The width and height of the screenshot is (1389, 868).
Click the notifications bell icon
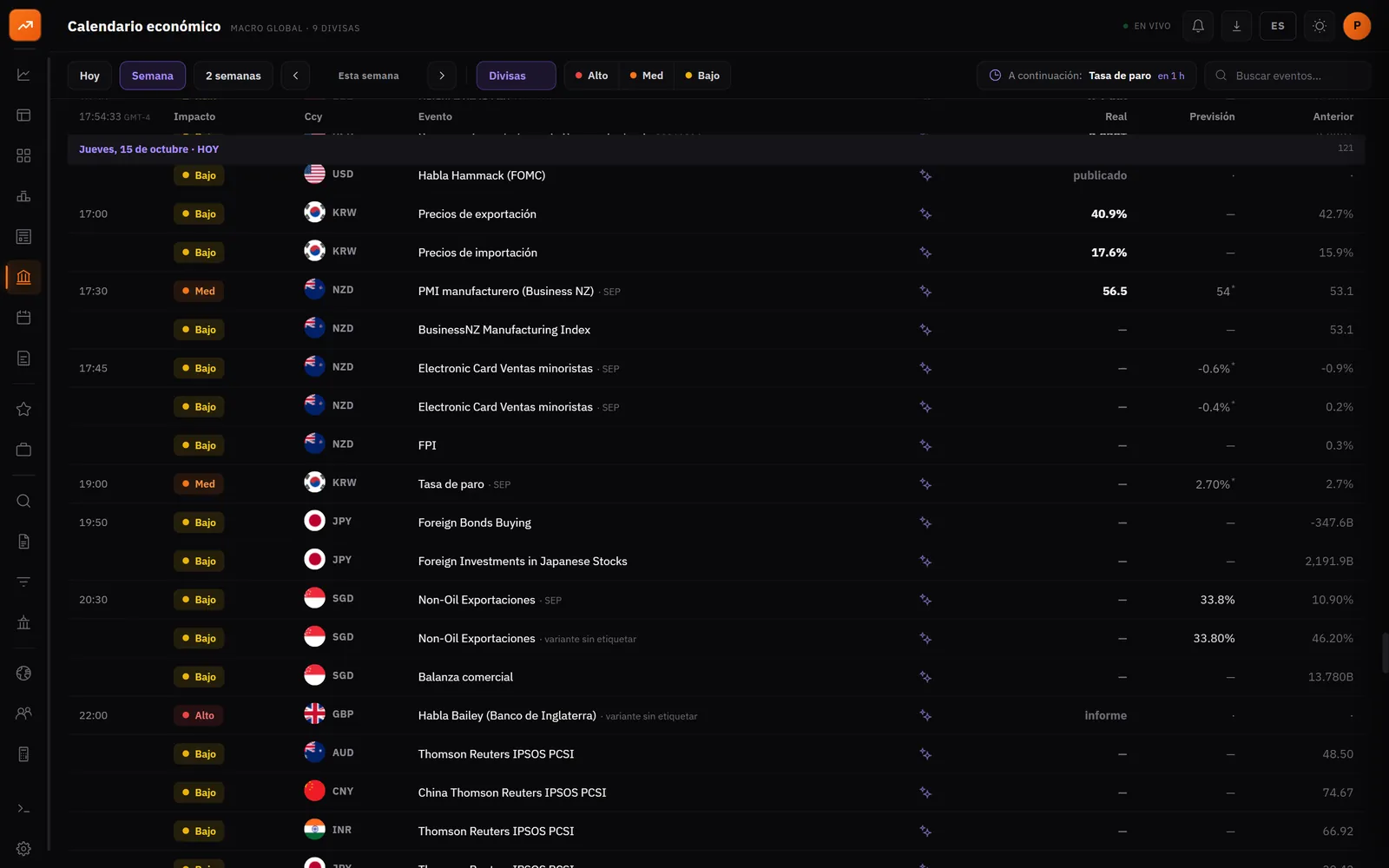point(1198,26)
